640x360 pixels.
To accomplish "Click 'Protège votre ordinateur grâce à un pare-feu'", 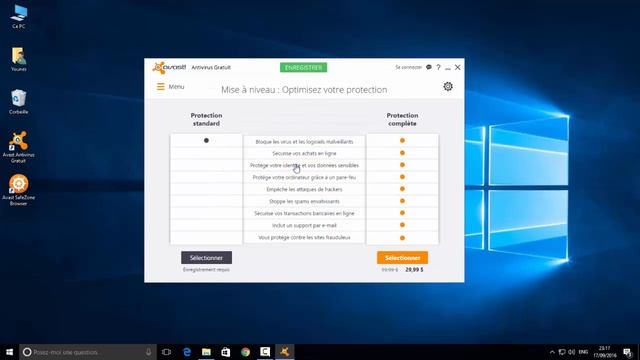I will pyautogui.click(x=304, y=178).
